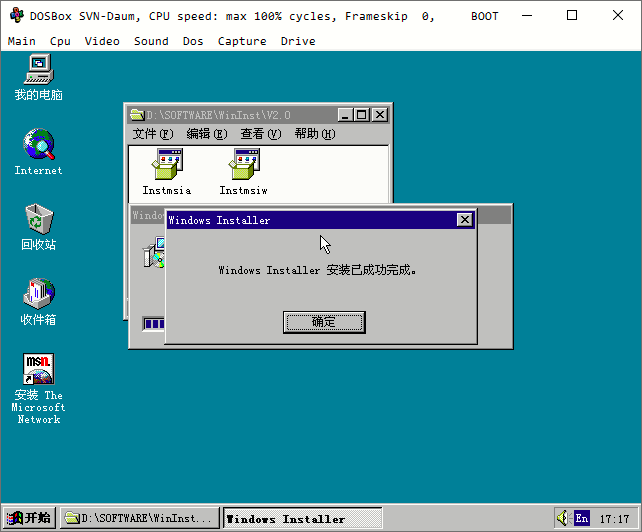Click the folder icon in explorer title bar
This screenshot has width=642, height=532.
click(x=137, y=115)
